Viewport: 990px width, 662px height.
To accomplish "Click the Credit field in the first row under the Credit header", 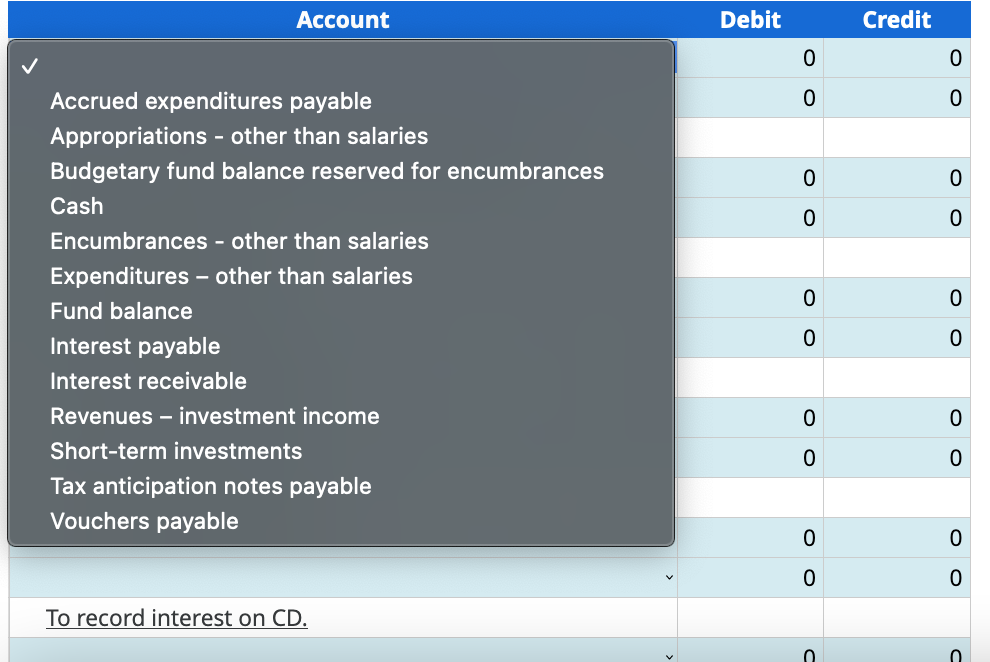I will tap(897, 58).
